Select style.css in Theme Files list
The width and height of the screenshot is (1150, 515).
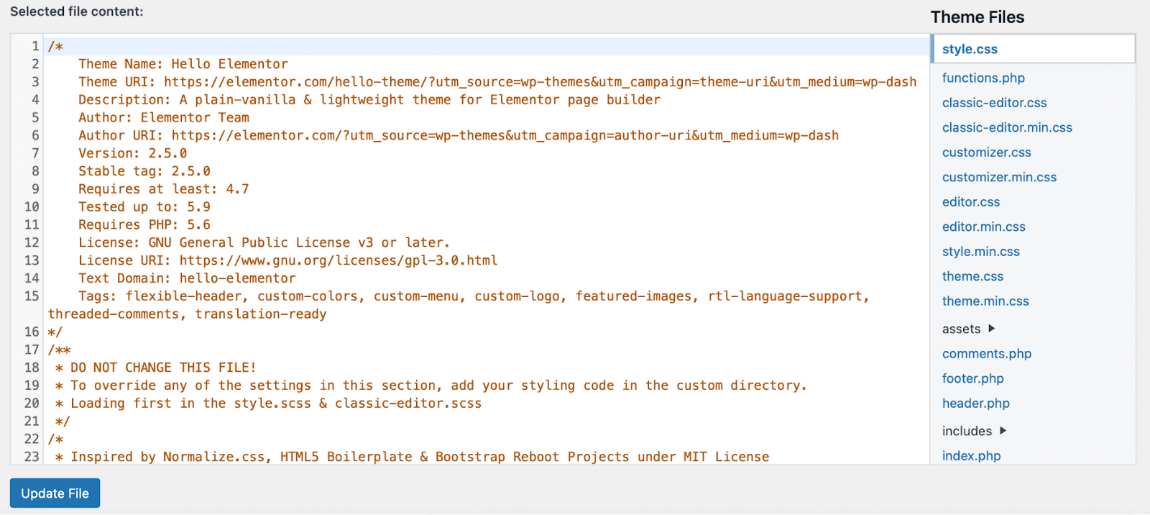970,49
